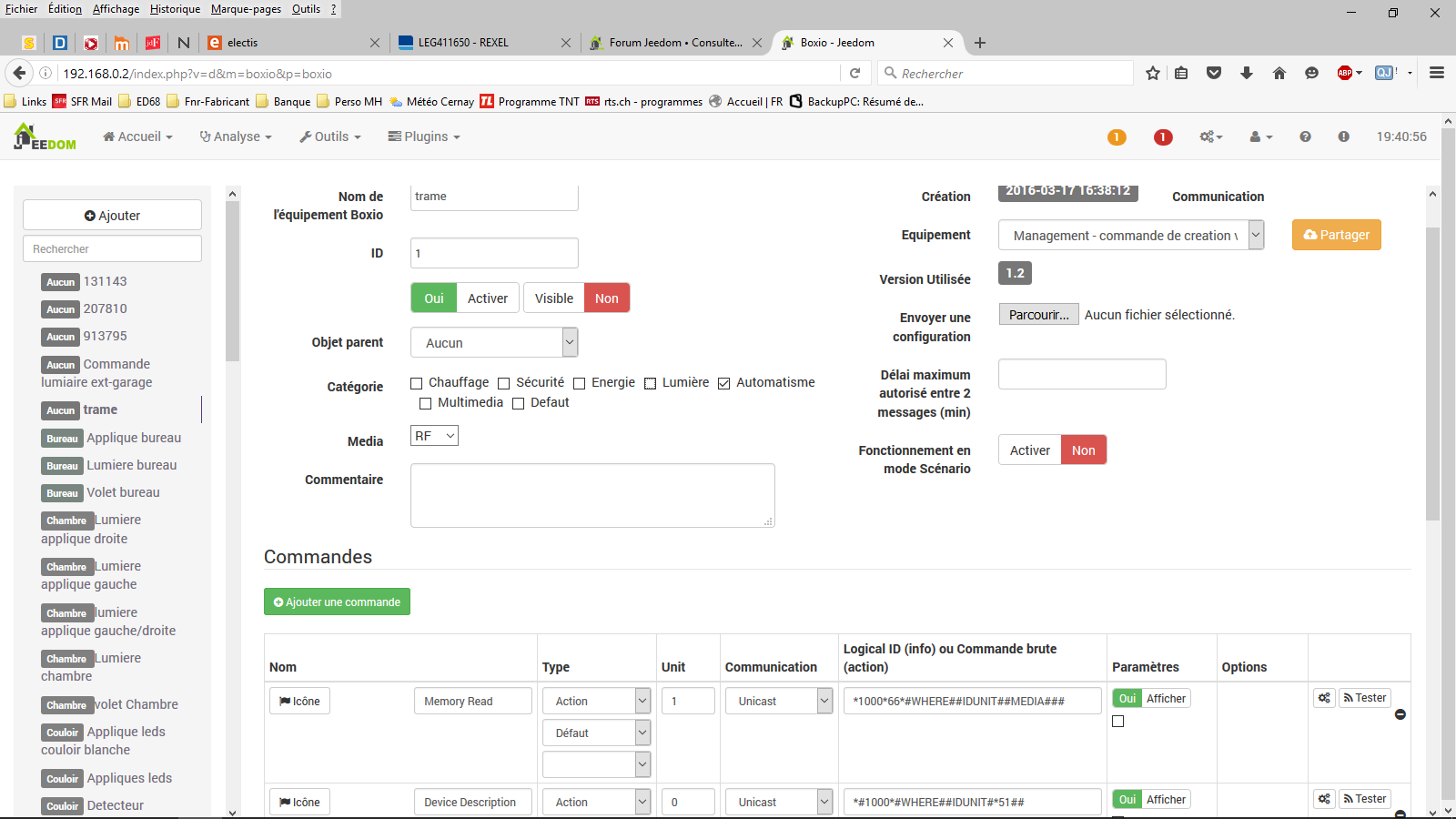Open configuration gears for Device Description command
The height and width of the screenshot is (819, 1456).
click(x=1324, y=799)
